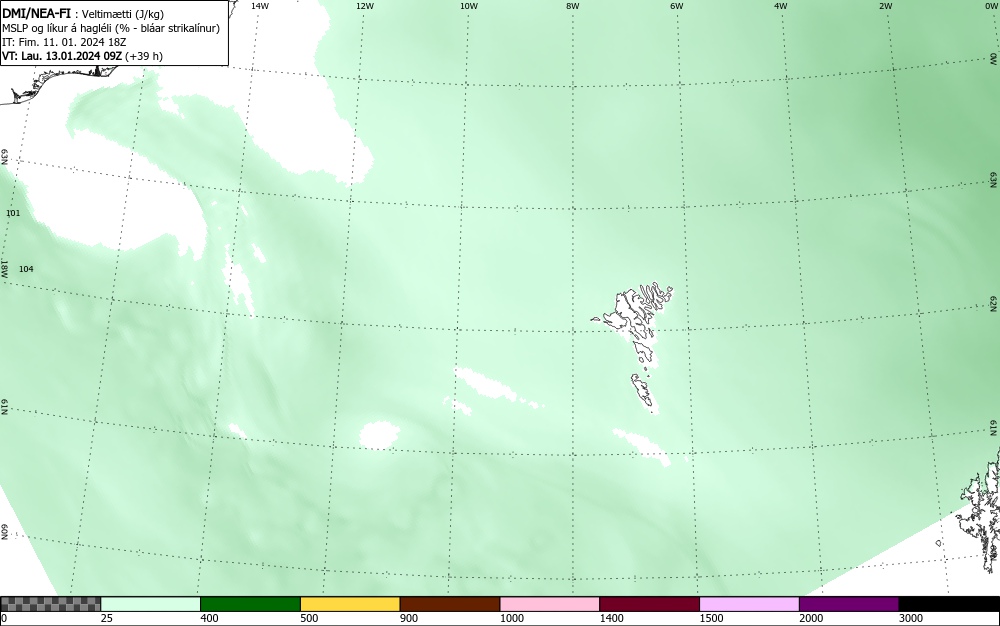
Task: Select the "Veltimætti (J/kg)" label
Action: point(123,15)
